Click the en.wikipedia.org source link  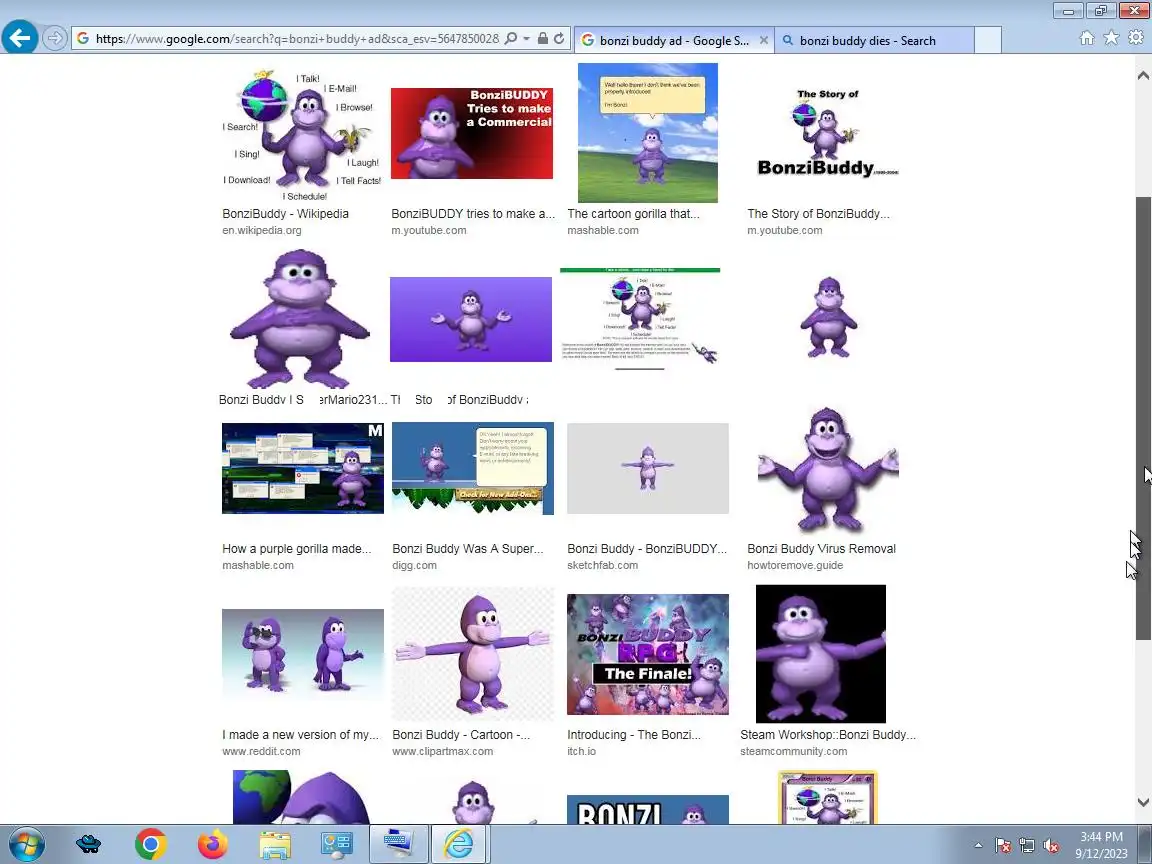(x=262, y=230)
